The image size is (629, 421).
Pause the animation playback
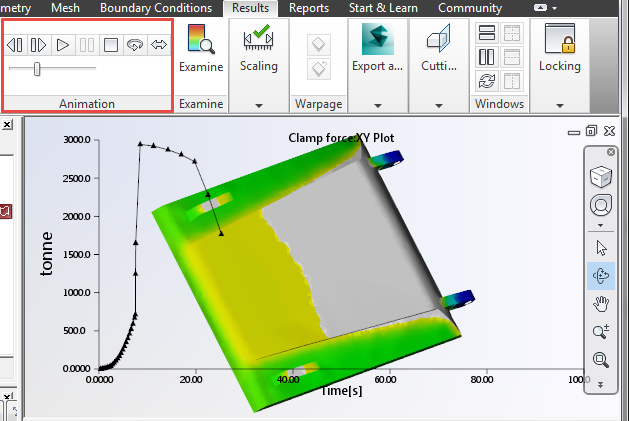coord(87,45)
